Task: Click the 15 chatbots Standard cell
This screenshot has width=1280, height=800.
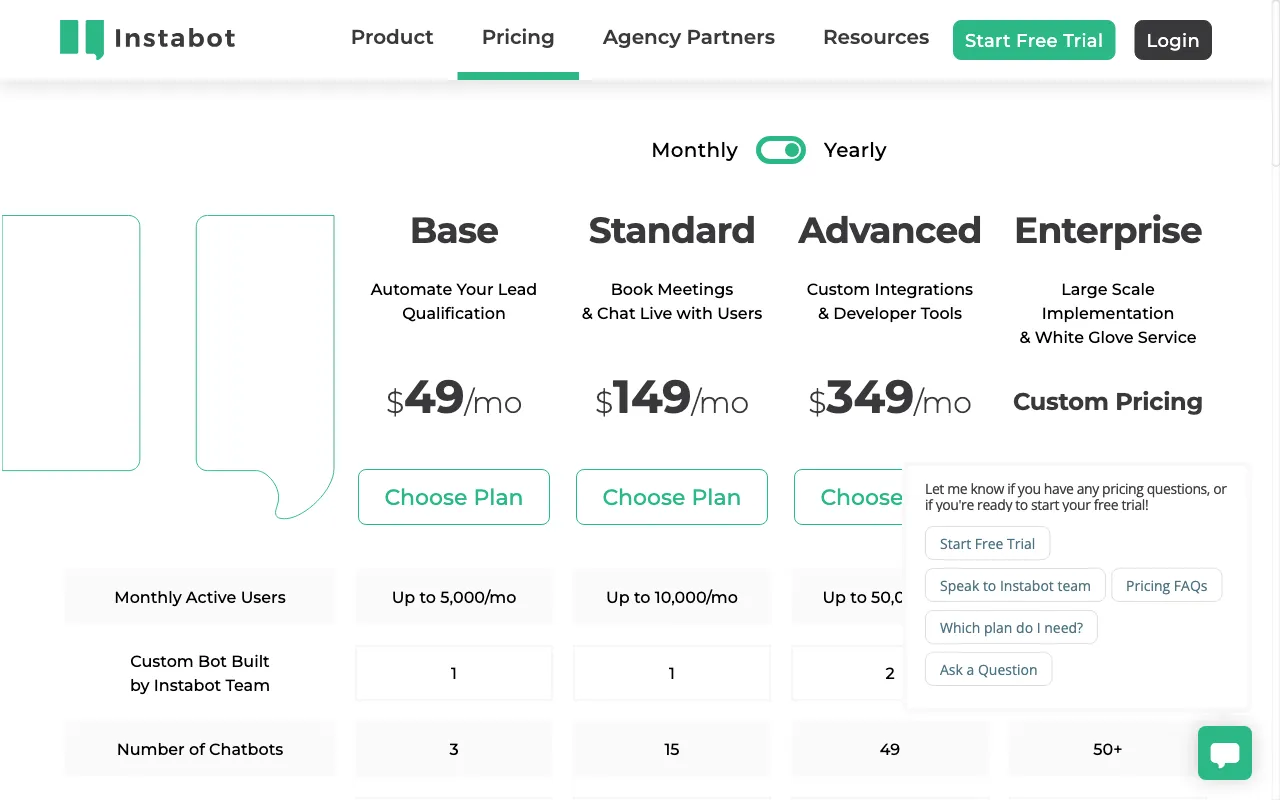Action: (x=672, y=749)
